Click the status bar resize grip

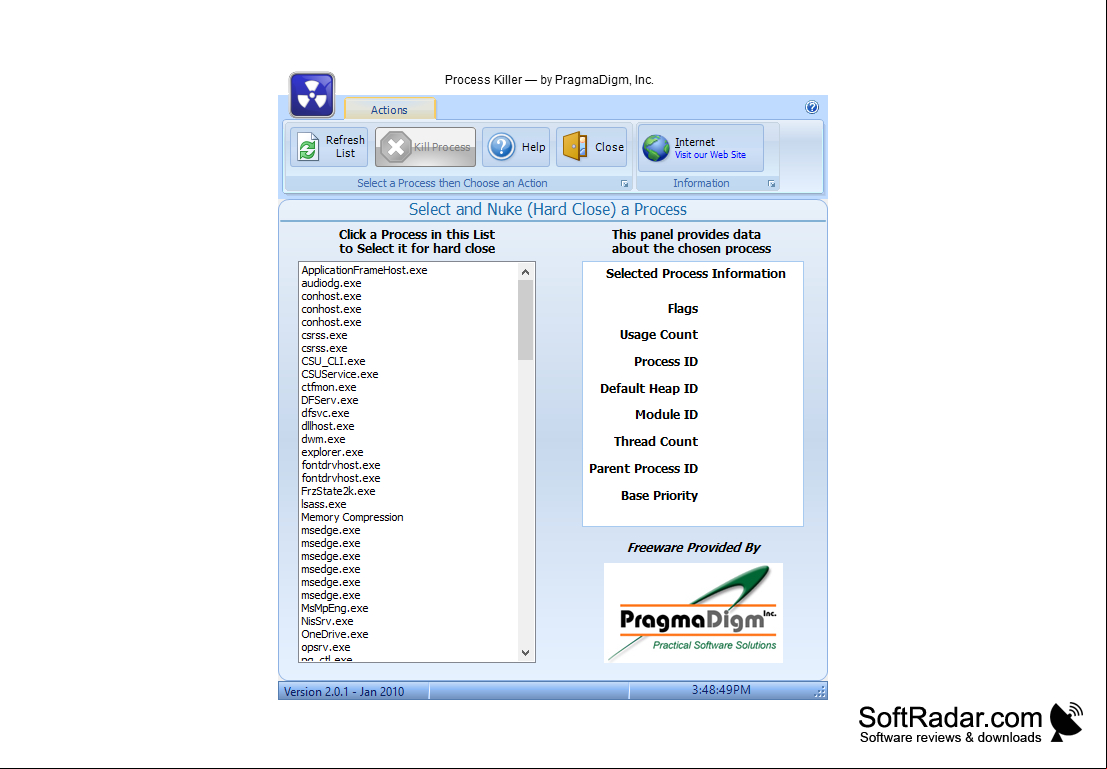point(820,692)
